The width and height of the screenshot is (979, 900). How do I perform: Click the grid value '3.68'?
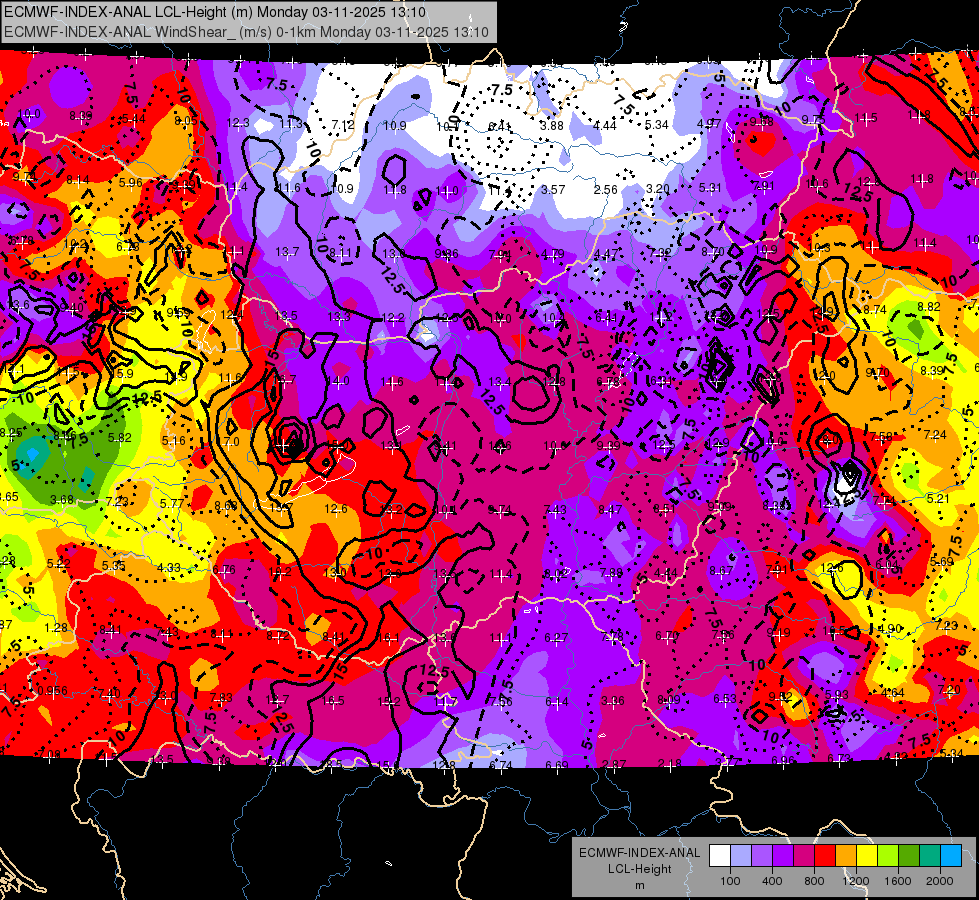[62, 500]
